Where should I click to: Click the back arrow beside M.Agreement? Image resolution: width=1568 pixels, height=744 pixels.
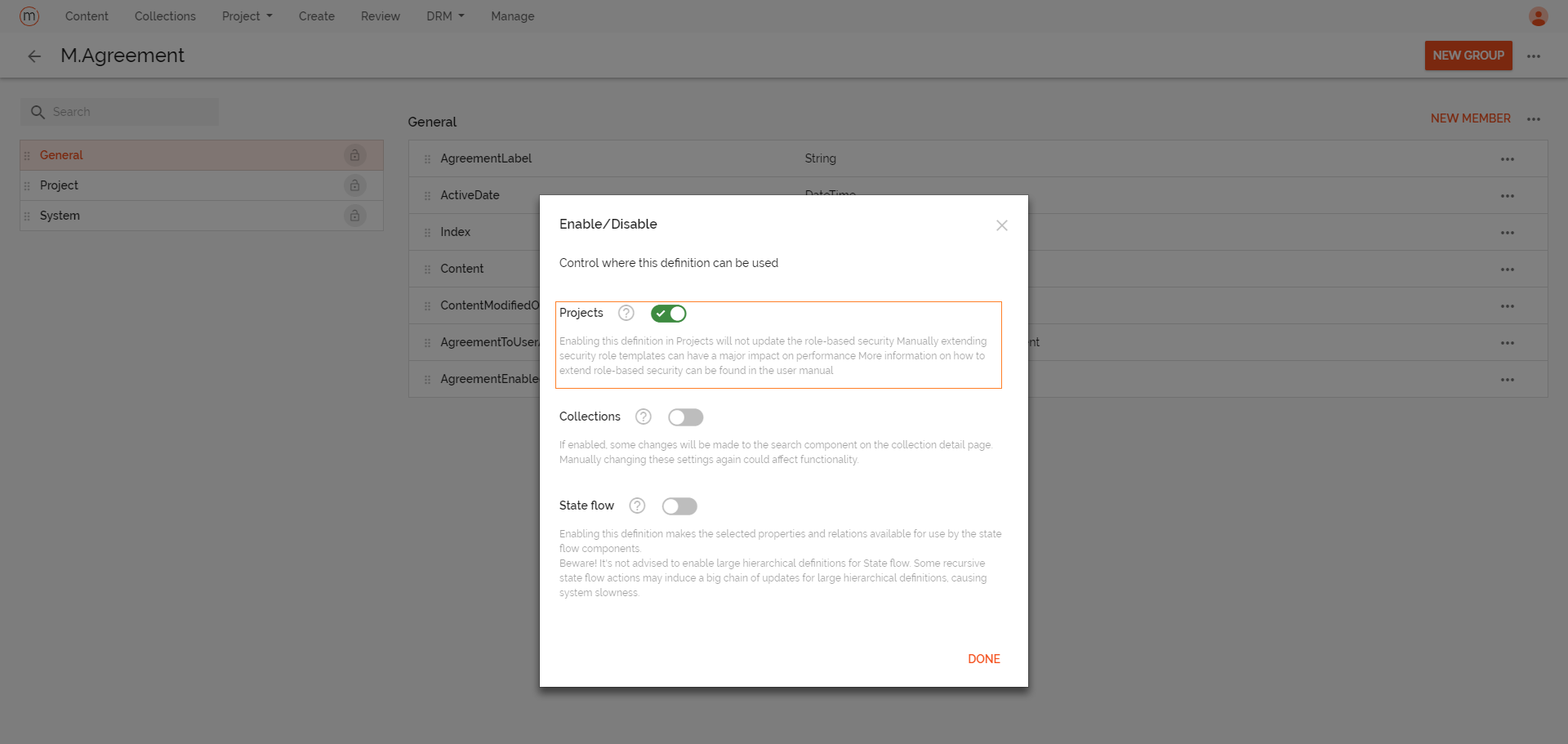tap(33, 56)
